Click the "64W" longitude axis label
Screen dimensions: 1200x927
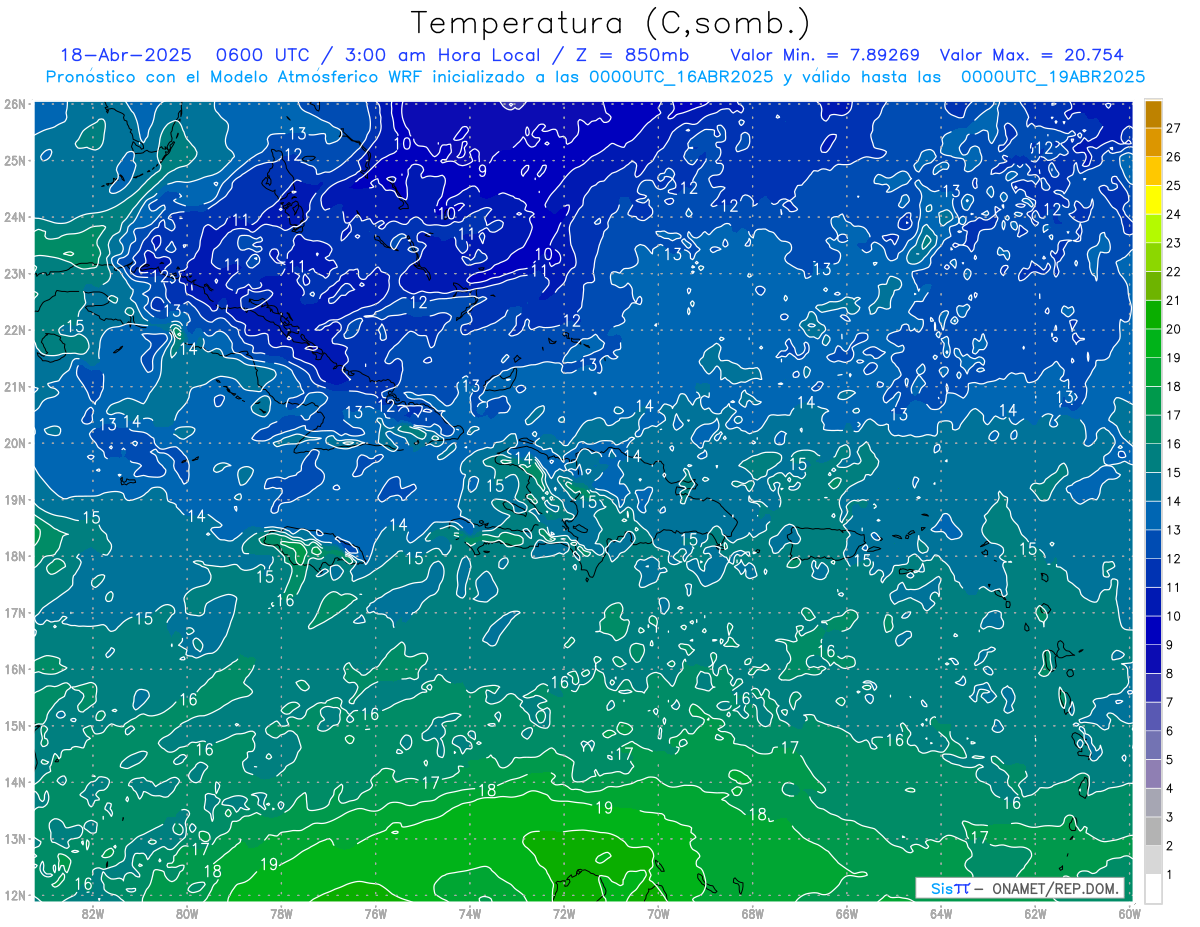coord(940,912)
